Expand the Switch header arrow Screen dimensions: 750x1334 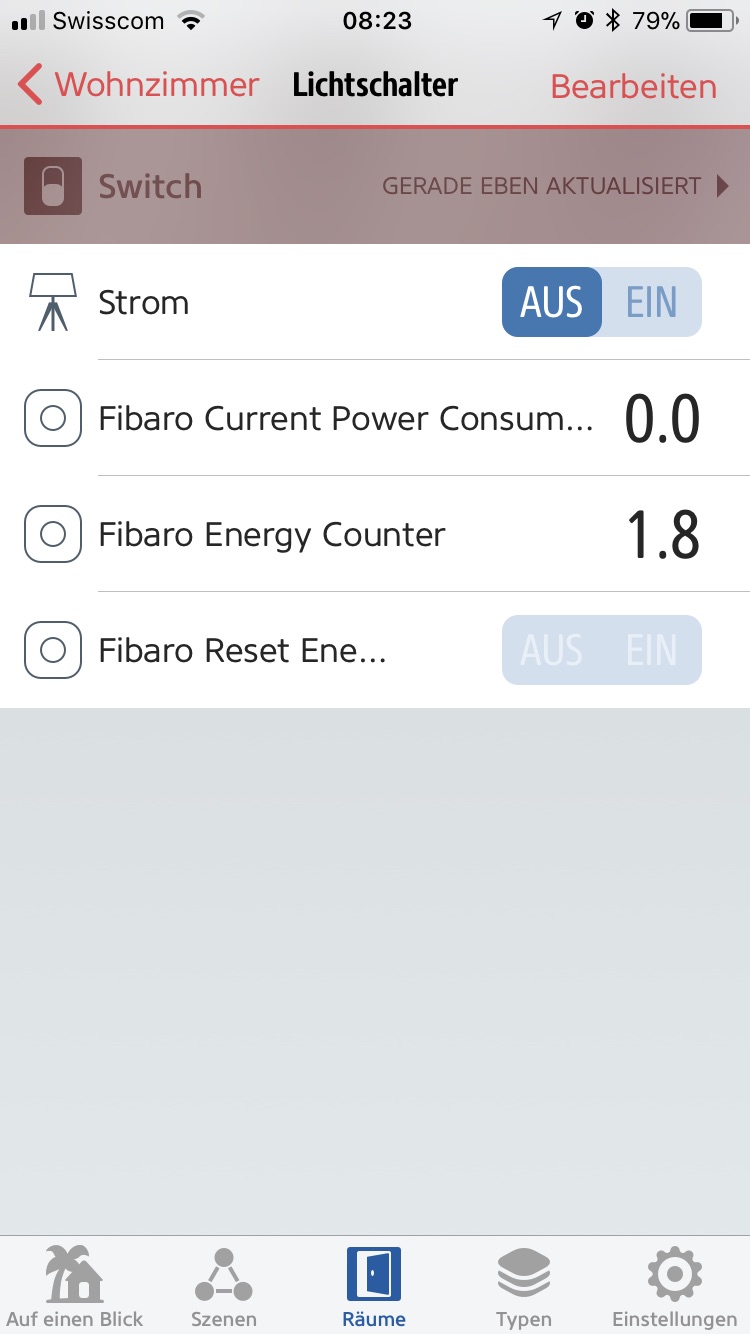pos(723,186)
